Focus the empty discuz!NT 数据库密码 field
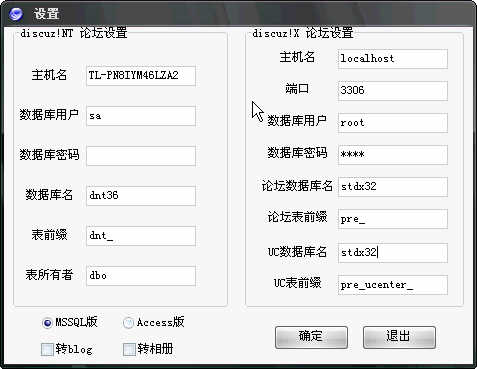Image resolution: width=477 pixels, height=369 pixels. (x=141, y=156)
